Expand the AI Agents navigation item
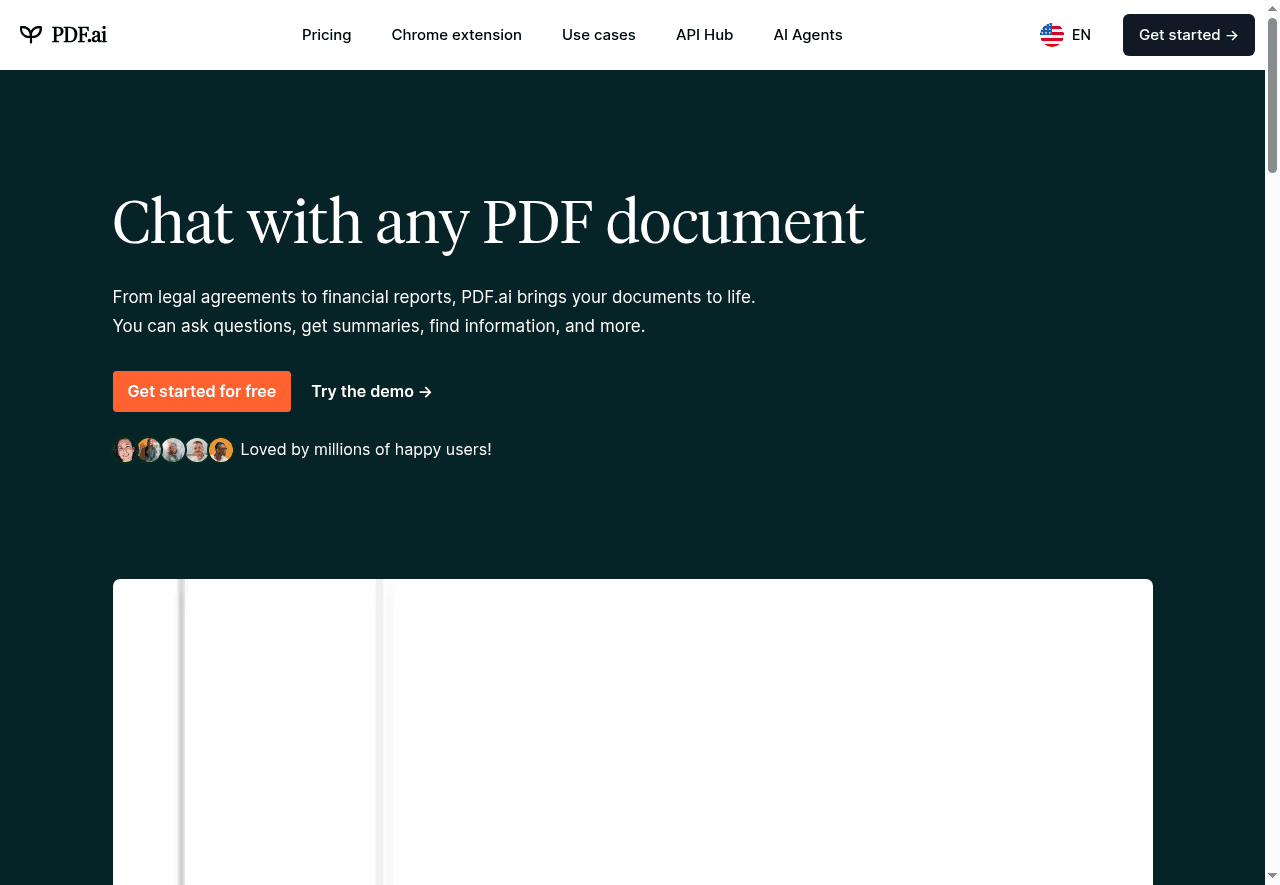This screenshot has width=1280, height=885. pos(808,35)
